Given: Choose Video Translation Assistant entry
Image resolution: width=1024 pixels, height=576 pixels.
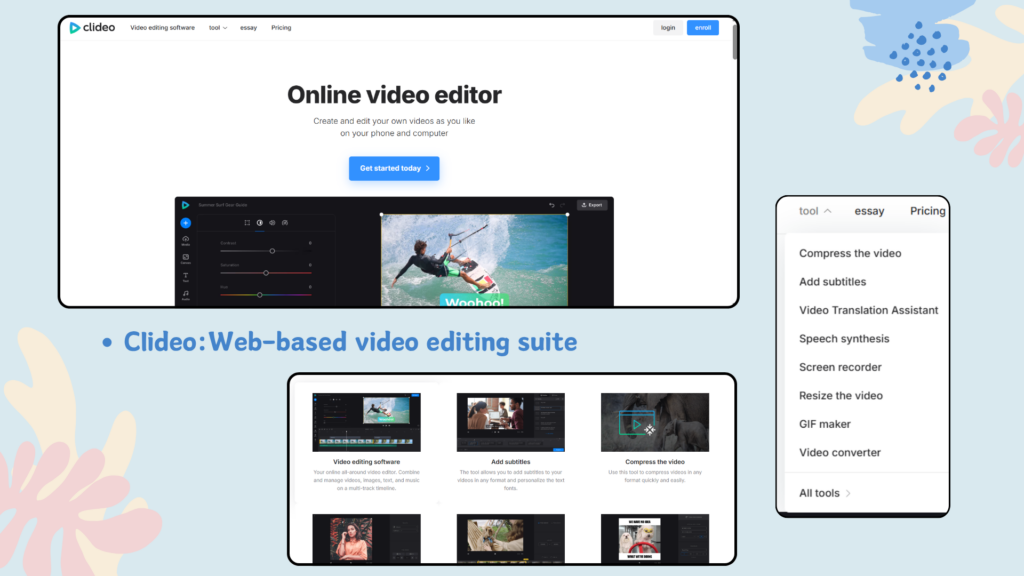Looking at the screenshot, I should click(868, 310).
